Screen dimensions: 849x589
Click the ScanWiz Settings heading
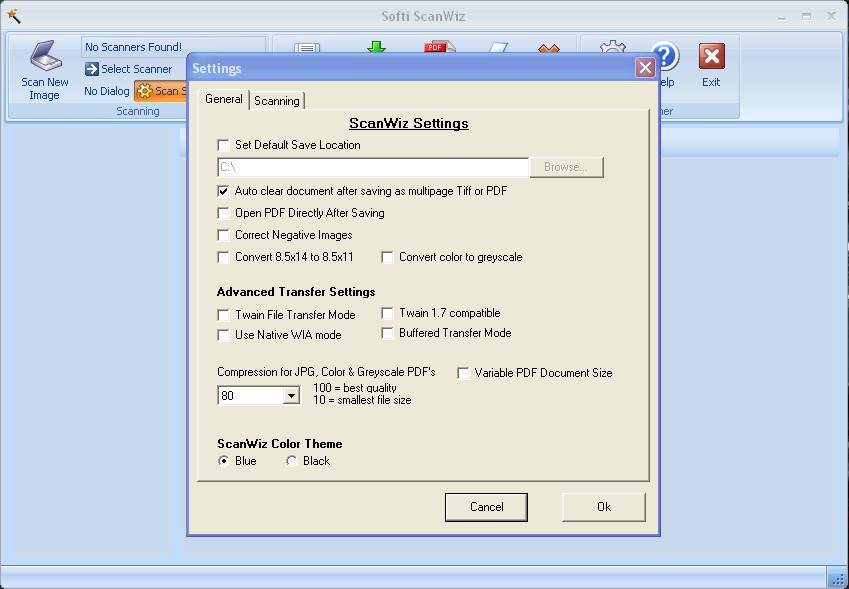click(x=409, y=123)
